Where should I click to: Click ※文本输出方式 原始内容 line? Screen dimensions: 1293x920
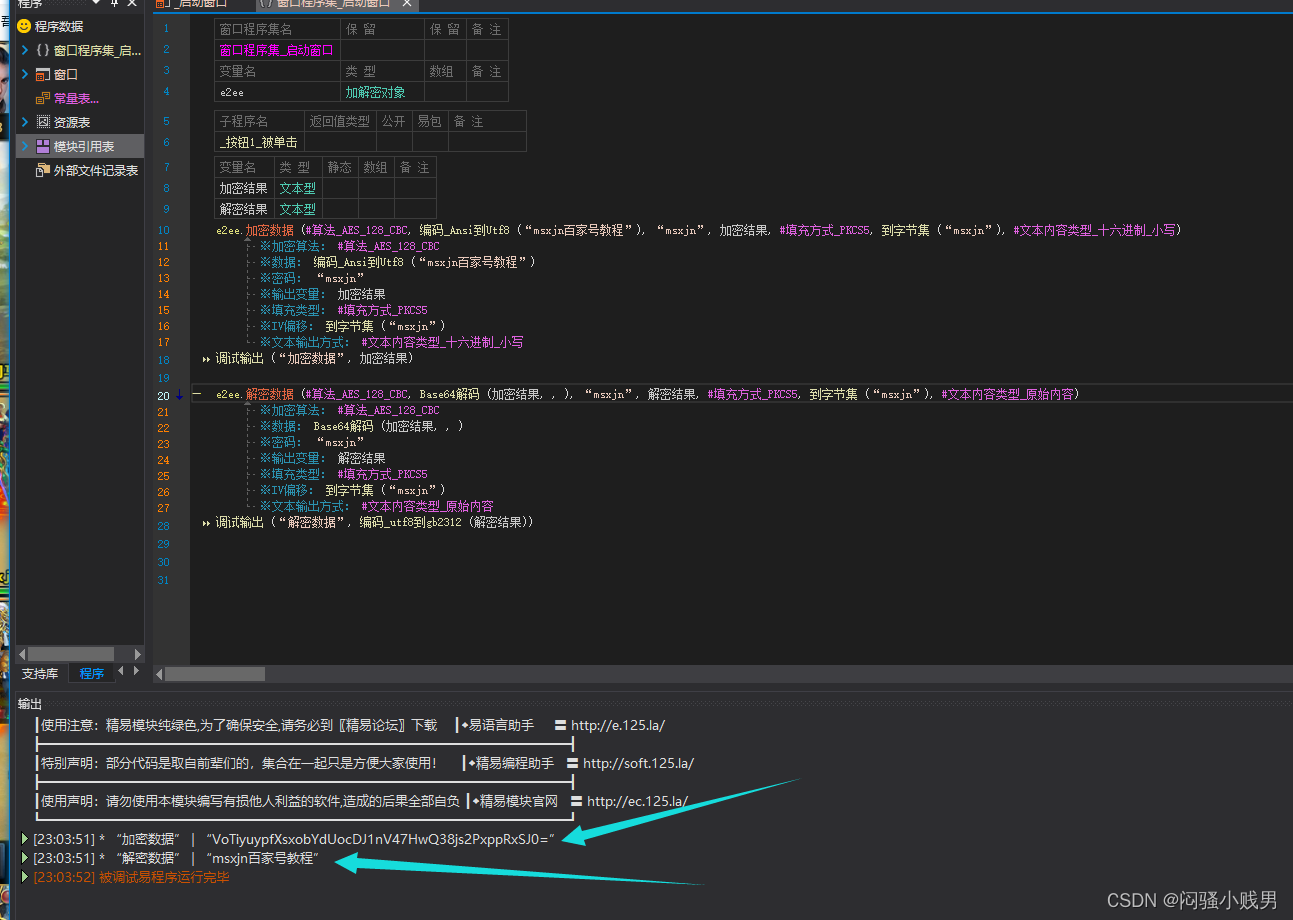(x=377, y=506)
